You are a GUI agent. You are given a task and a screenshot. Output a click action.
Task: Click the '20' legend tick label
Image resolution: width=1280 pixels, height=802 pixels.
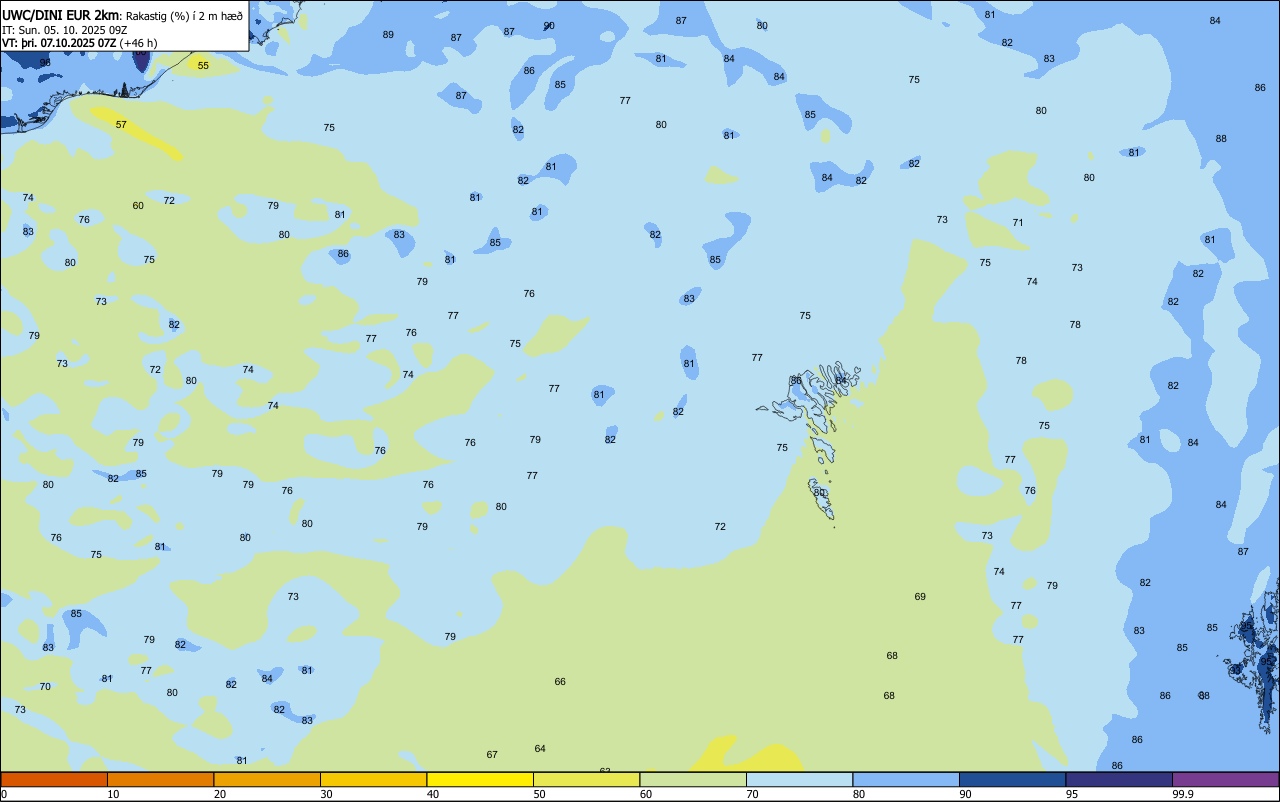click(220, 794)
